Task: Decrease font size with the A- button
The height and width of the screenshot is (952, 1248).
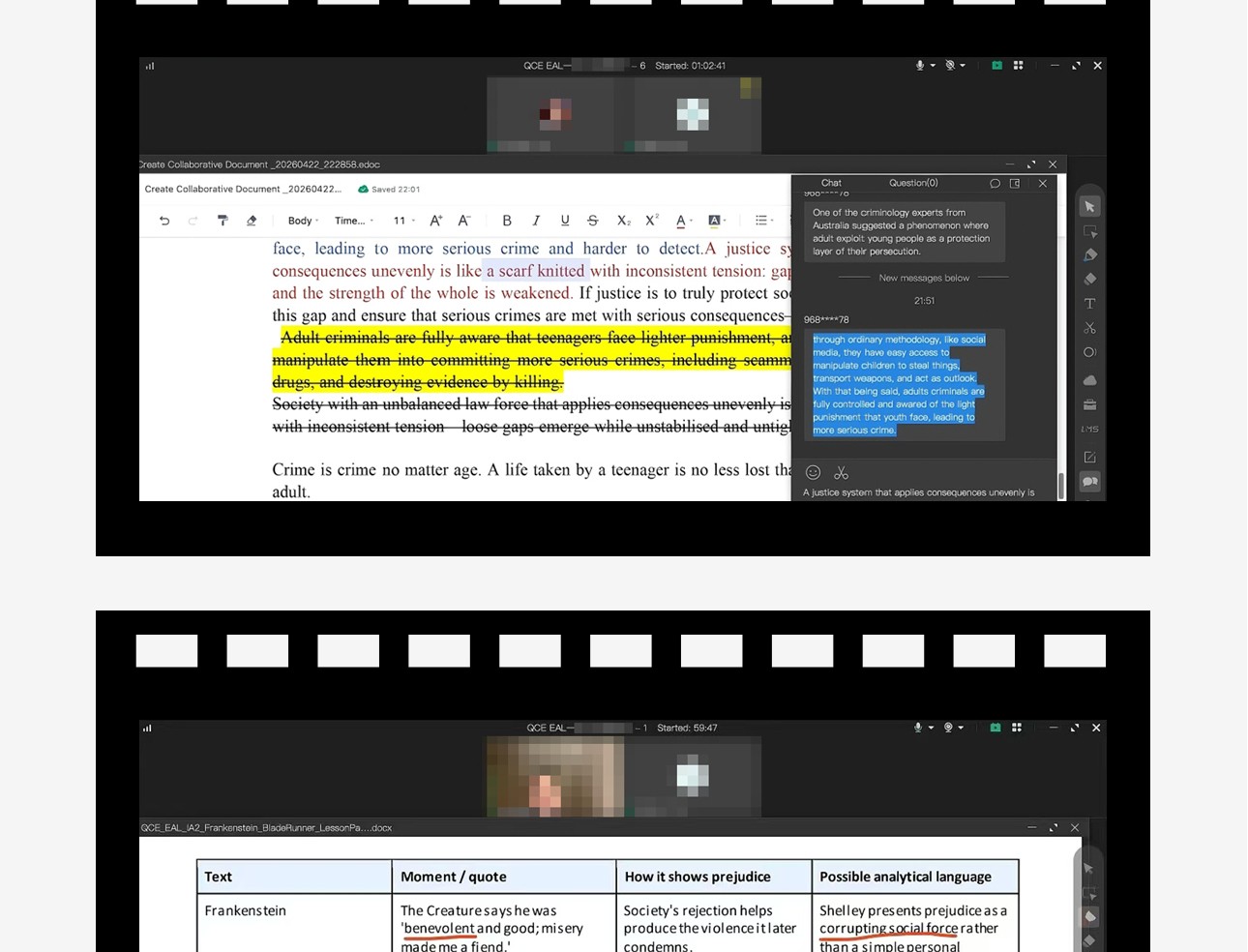Action: click(464, 221)
